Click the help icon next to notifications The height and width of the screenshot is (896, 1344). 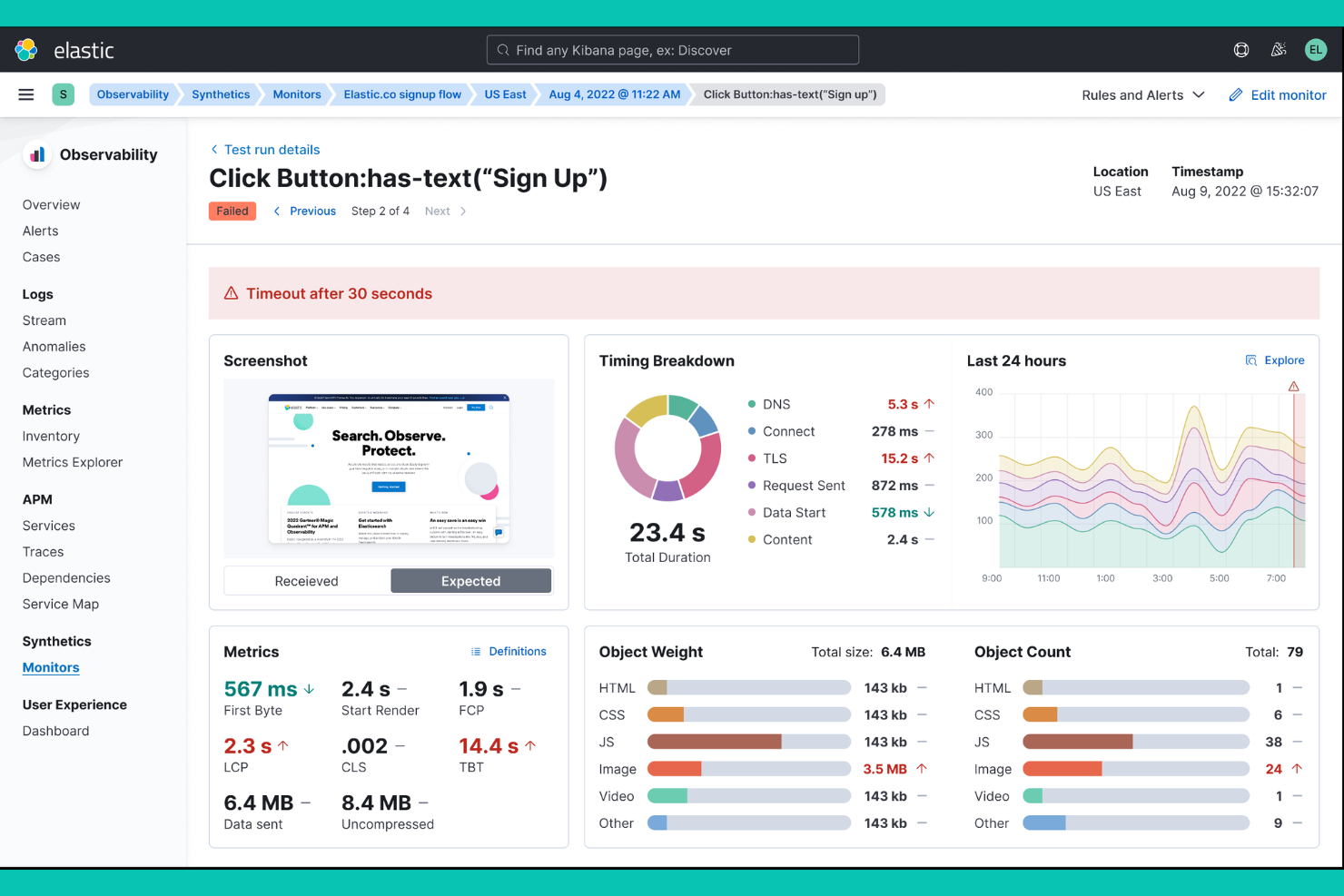[1241, 49]
